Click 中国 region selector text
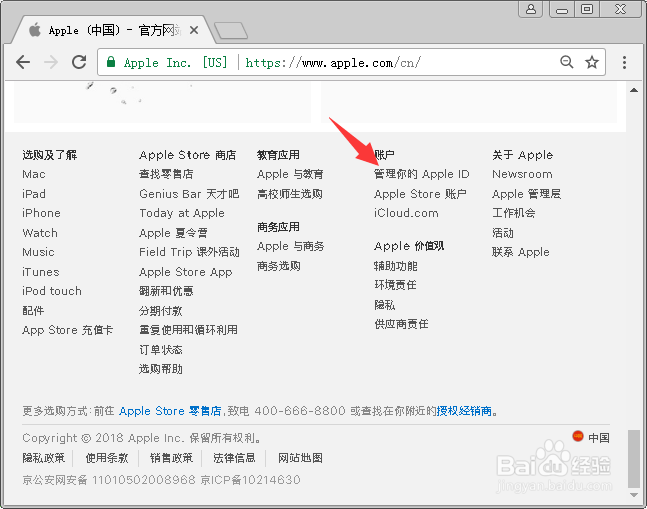Screen dimensions: 647x509 599,438
